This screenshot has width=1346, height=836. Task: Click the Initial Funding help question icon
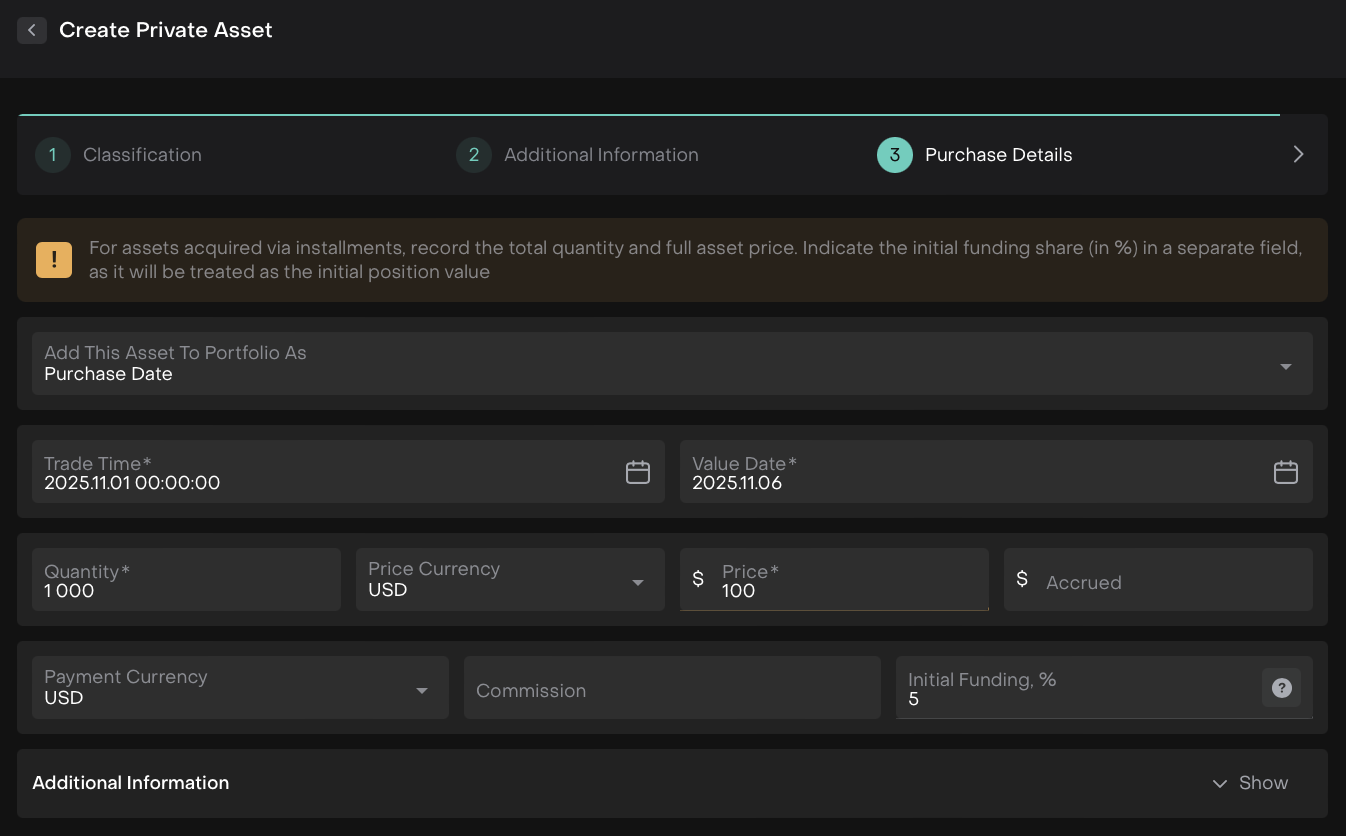(1281, 688)
